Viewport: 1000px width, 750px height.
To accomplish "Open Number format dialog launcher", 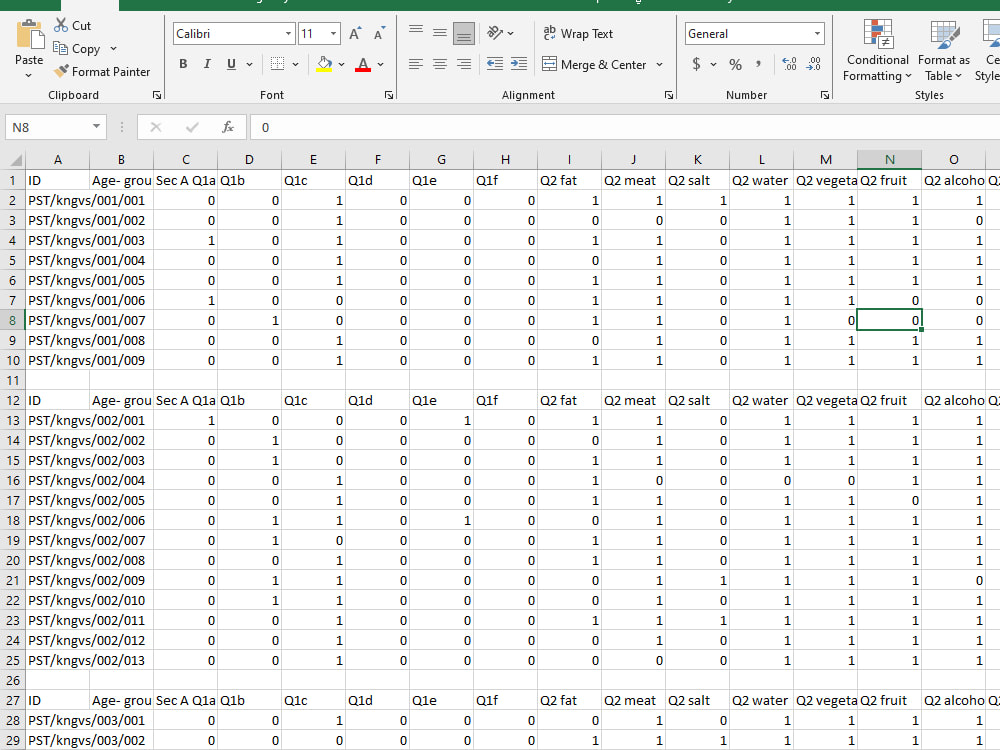I will pyautogui.click(x=825, y=95).
